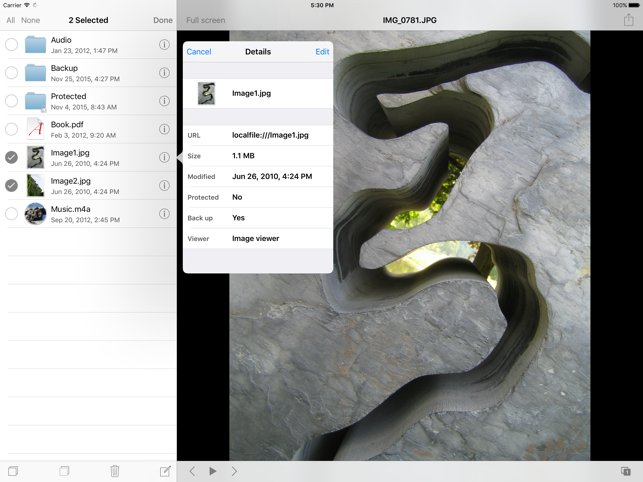
Task: Go to previous image with left chevron
Action: click(192, 471)
